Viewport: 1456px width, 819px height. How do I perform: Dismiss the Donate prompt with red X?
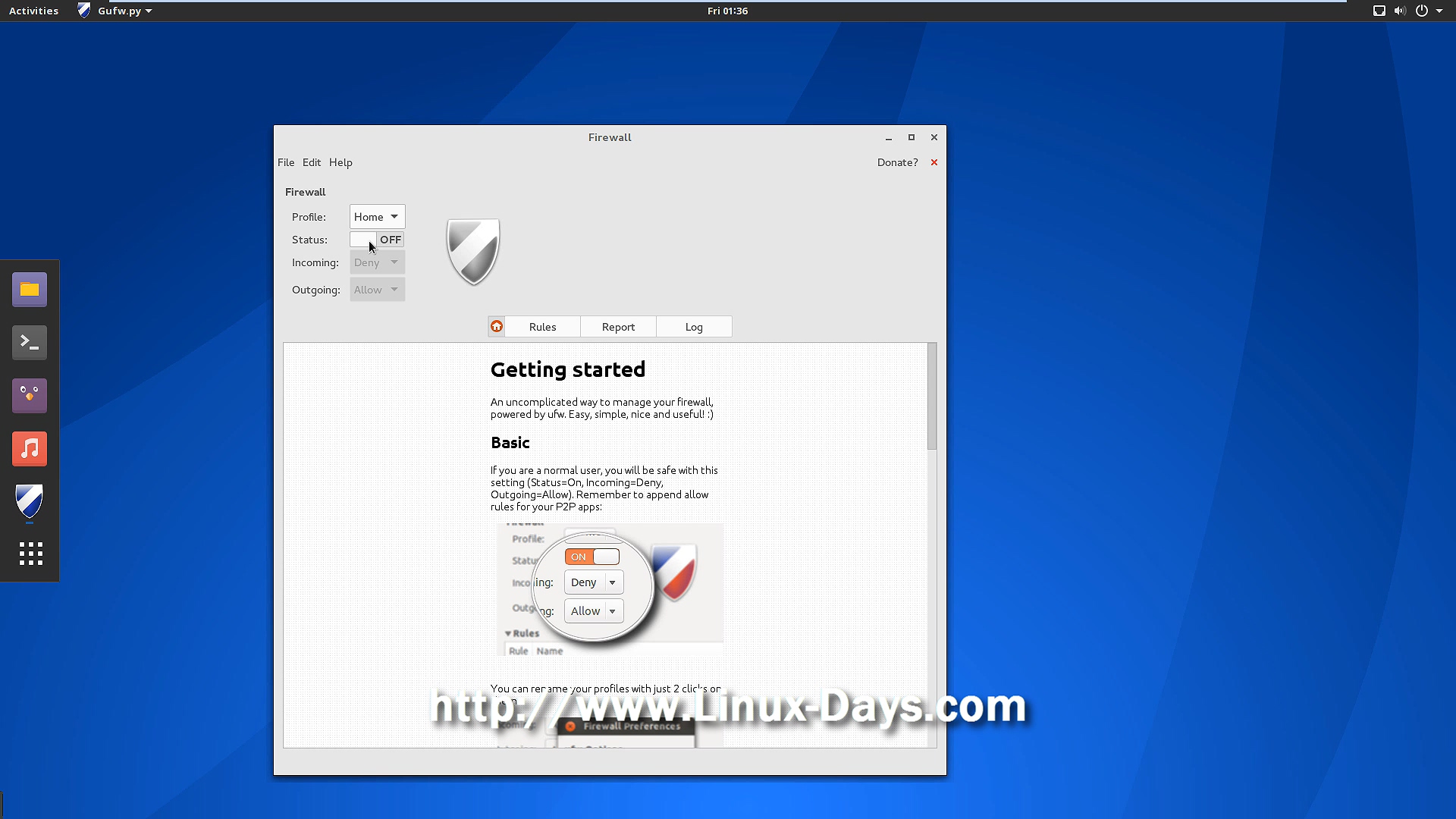pyautogui.click(x=934, y=162)
